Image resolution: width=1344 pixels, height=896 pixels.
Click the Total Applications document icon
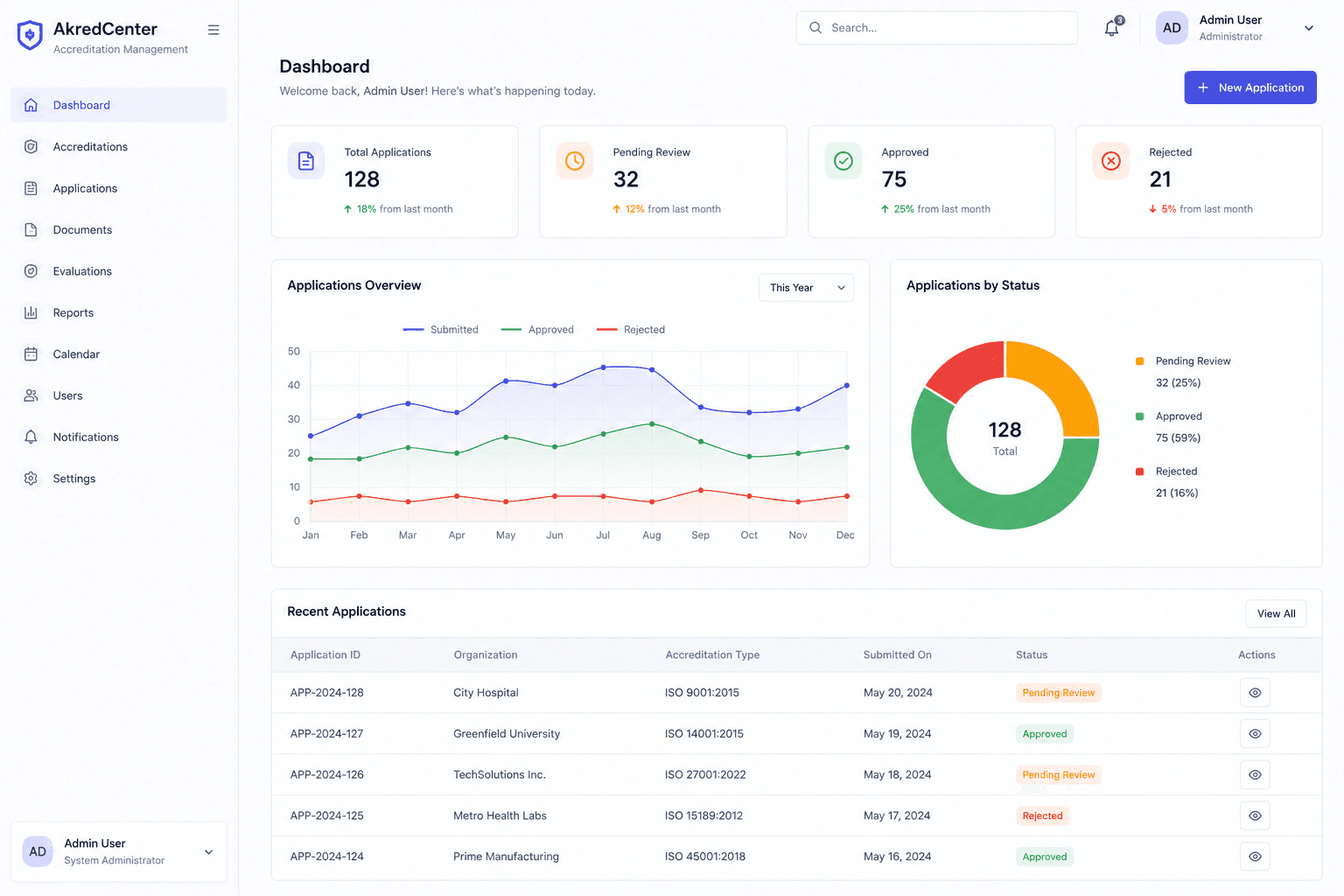coord(306,161)
